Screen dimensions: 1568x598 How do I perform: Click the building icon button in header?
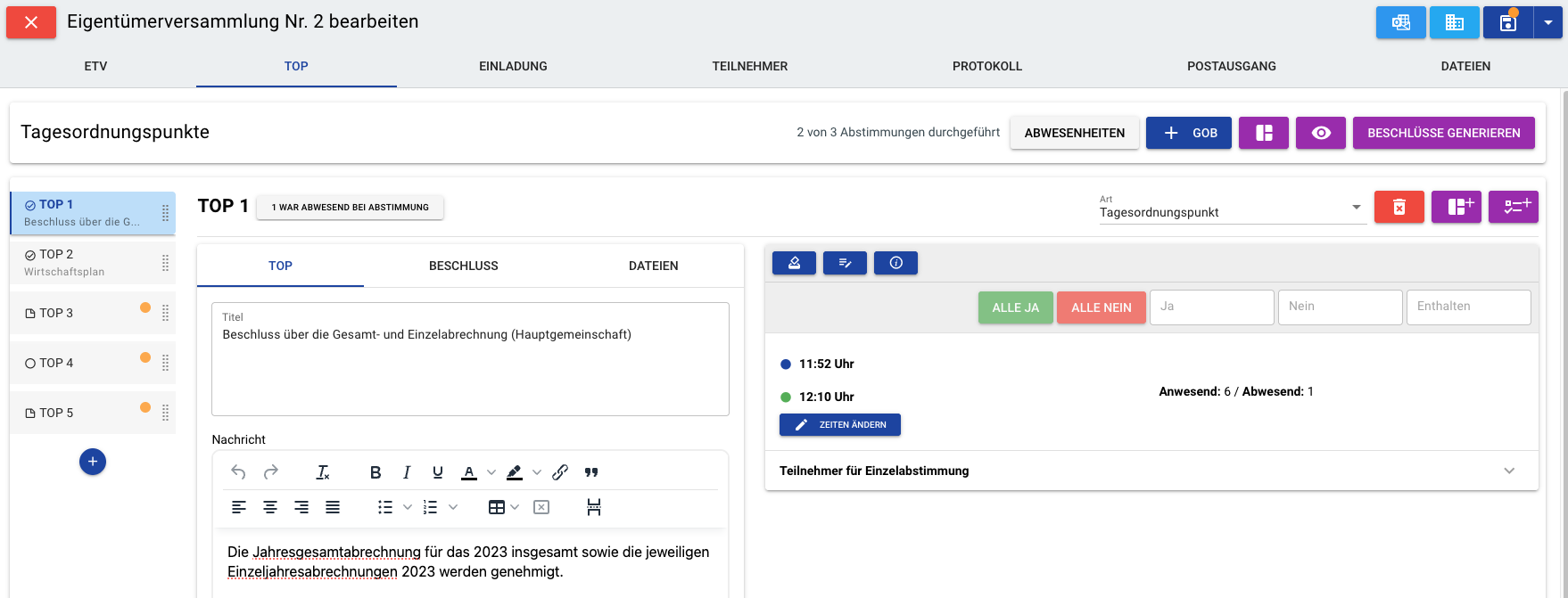(1455, 22)
